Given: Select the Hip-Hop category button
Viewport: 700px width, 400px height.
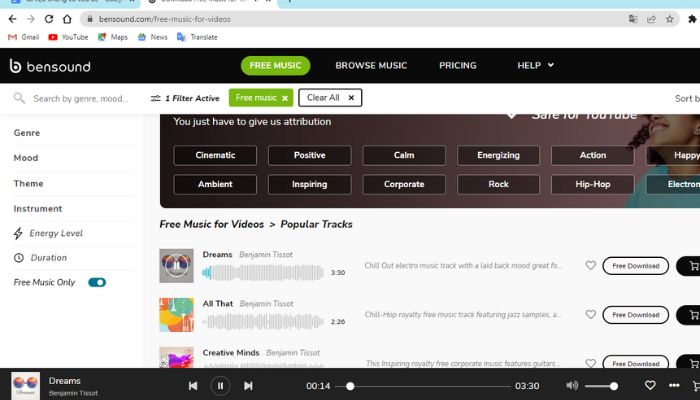Looking at the screenshot, I should 593,184.
